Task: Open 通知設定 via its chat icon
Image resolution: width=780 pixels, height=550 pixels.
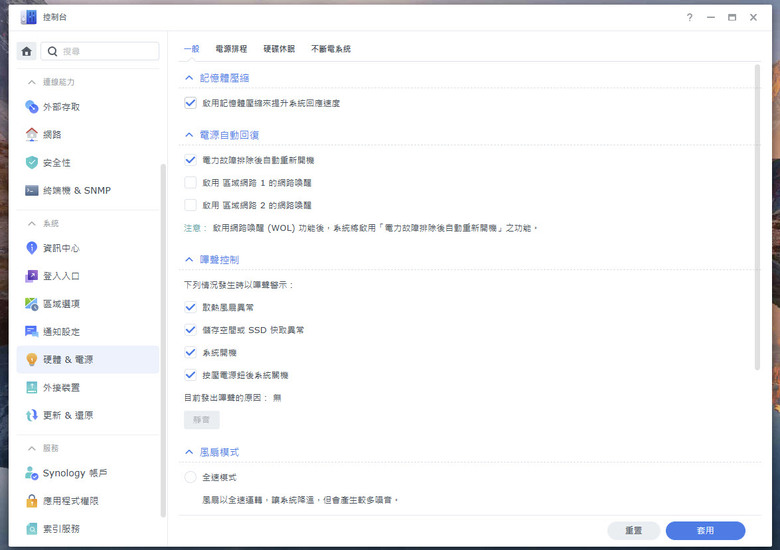Action: click(x=31, y=332)
